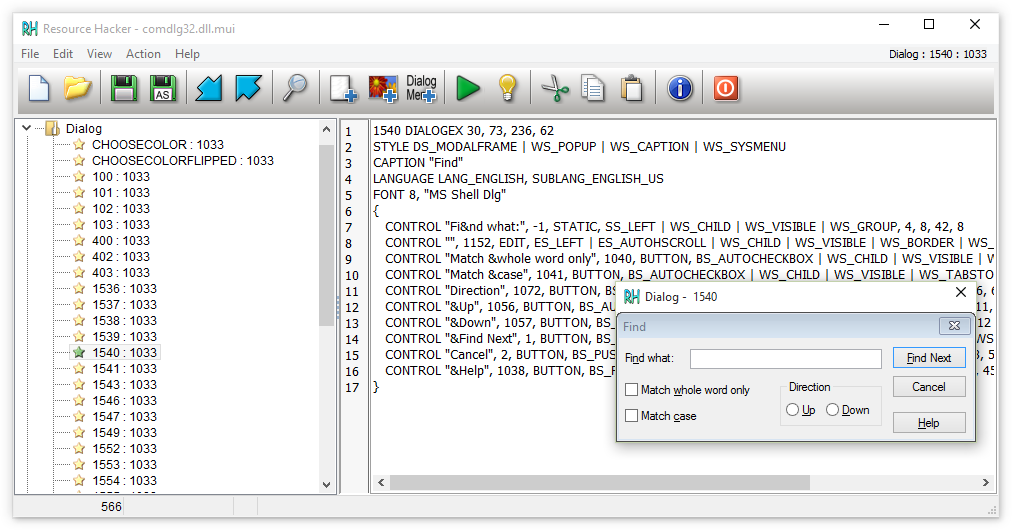The height and width of the screenshot is (530, 1012).
Task: Add new blank script resource icon
Action: [x=343, y=88]
